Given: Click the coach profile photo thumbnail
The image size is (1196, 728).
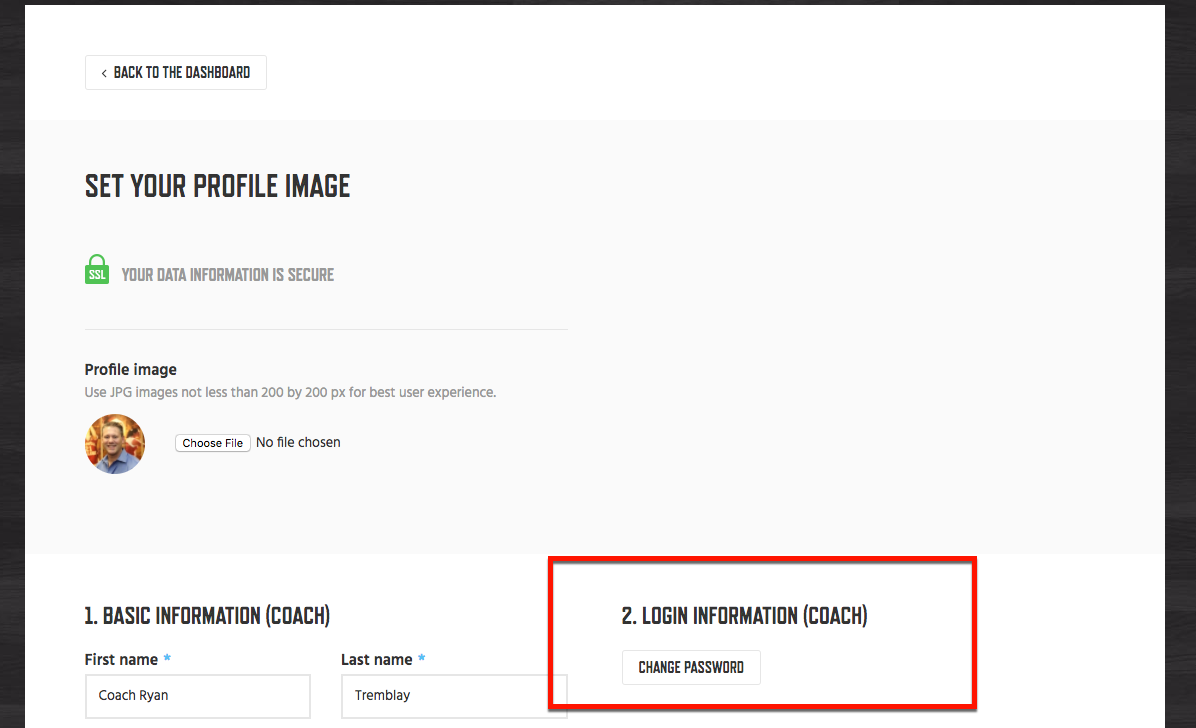Looking at the screenshot, I should (x=115, y=444).
